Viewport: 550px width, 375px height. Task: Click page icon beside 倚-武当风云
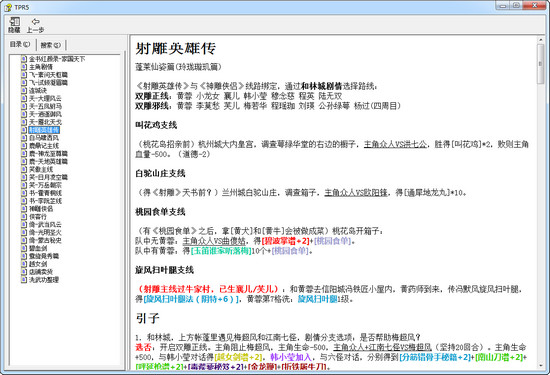(24, 225)
